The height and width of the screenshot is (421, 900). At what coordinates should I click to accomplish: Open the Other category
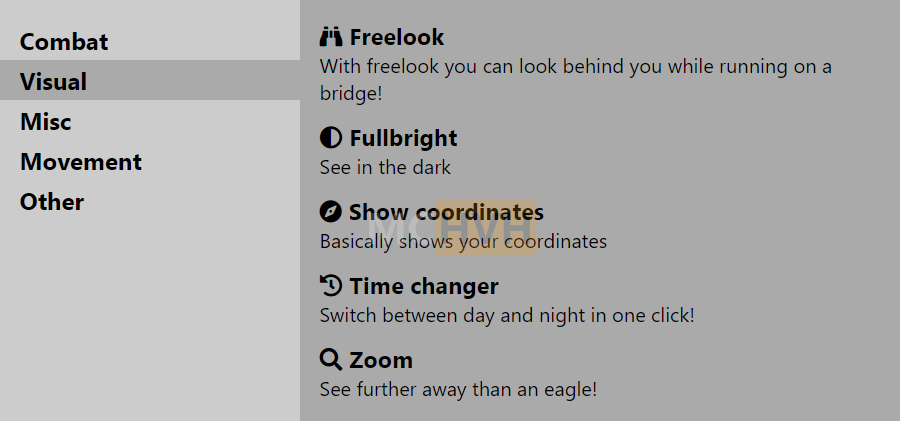point(52,202)
